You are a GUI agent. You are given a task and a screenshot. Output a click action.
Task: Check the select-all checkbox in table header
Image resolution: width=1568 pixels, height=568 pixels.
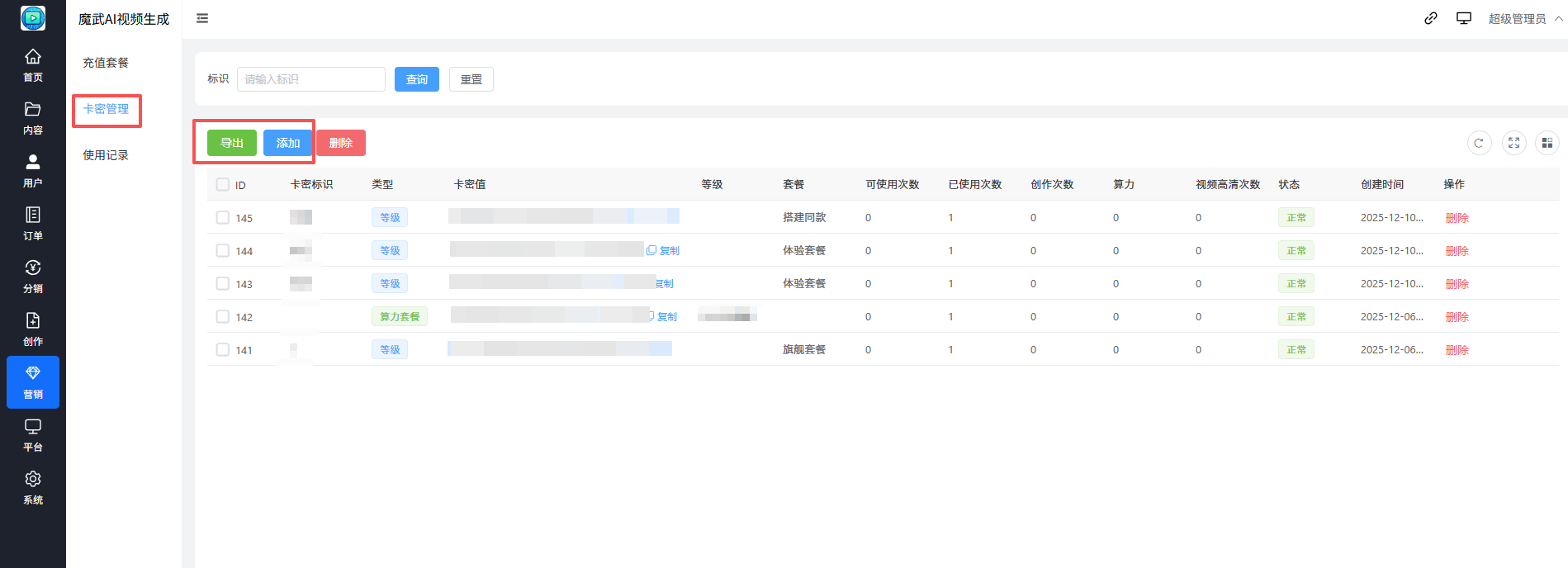click(223, 185)
